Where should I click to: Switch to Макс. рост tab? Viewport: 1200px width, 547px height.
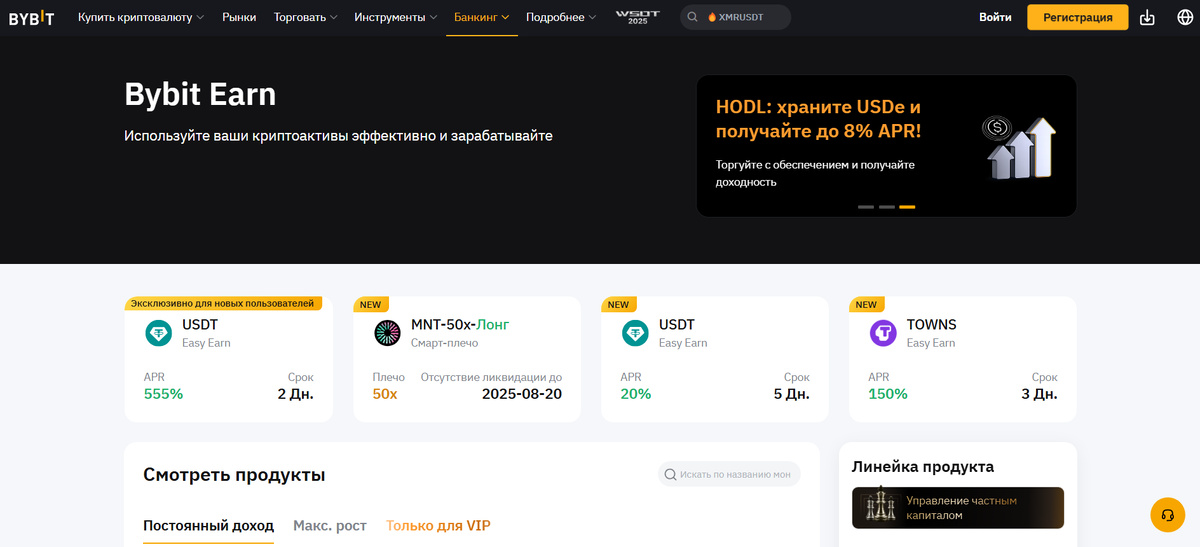(x=330, y=526)
